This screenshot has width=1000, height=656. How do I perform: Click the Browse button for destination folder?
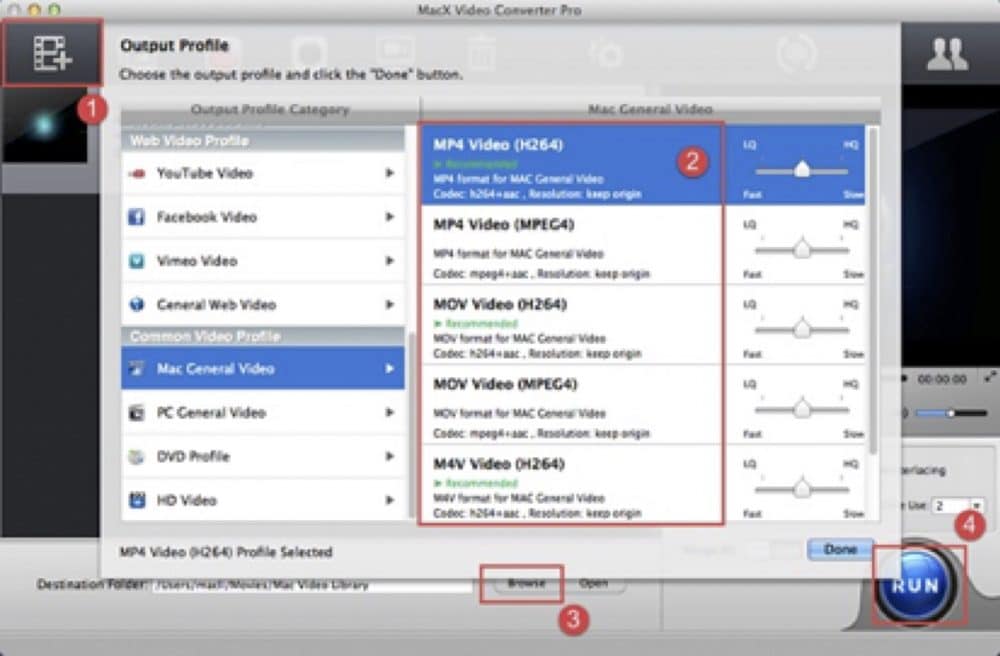click(526, 583)
